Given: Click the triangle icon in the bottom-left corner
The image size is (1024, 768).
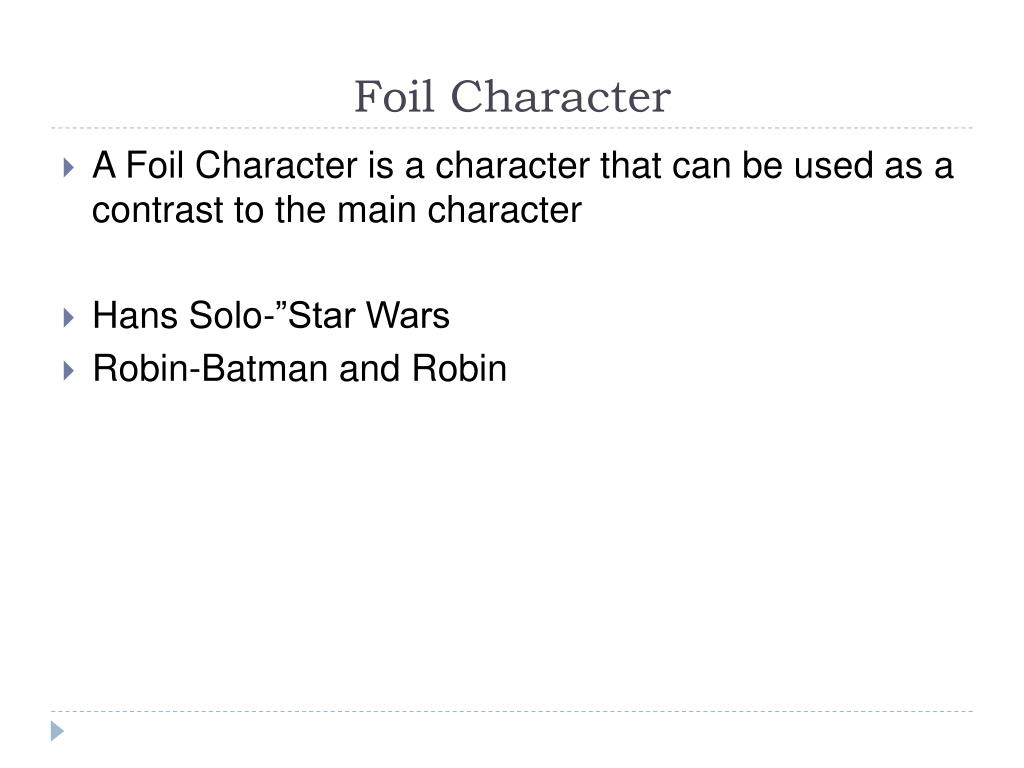Looking at the screenshot, I should [57, 731].
